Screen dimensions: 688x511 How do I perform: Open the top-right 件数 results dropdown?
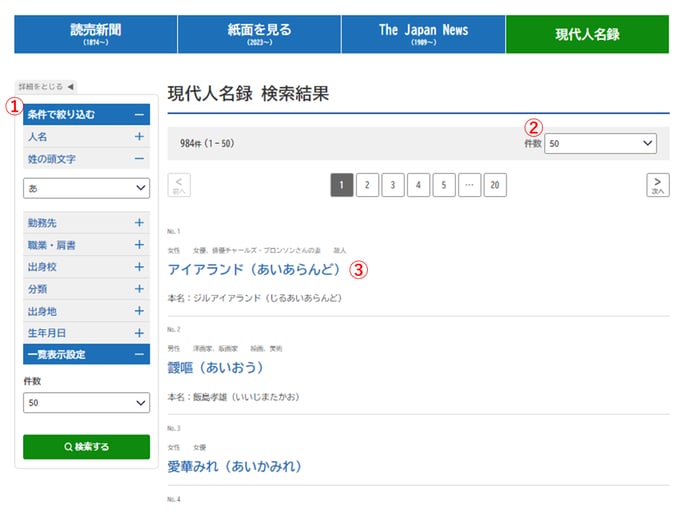coord(600,144)
